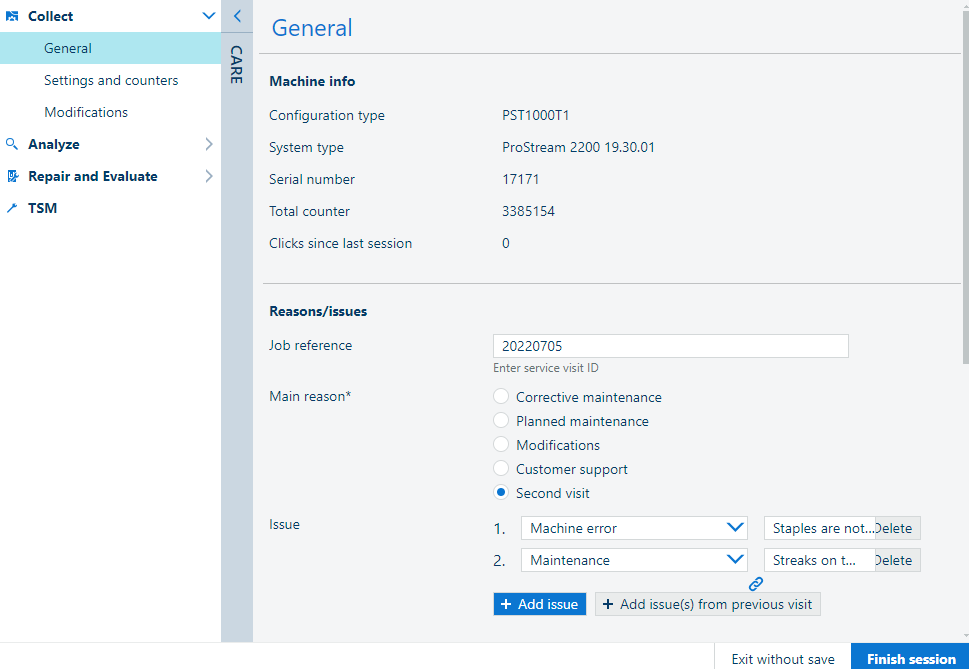Choose Customer support radio option
This screenshot has height=669, width=969.
(x=501, y=469)
